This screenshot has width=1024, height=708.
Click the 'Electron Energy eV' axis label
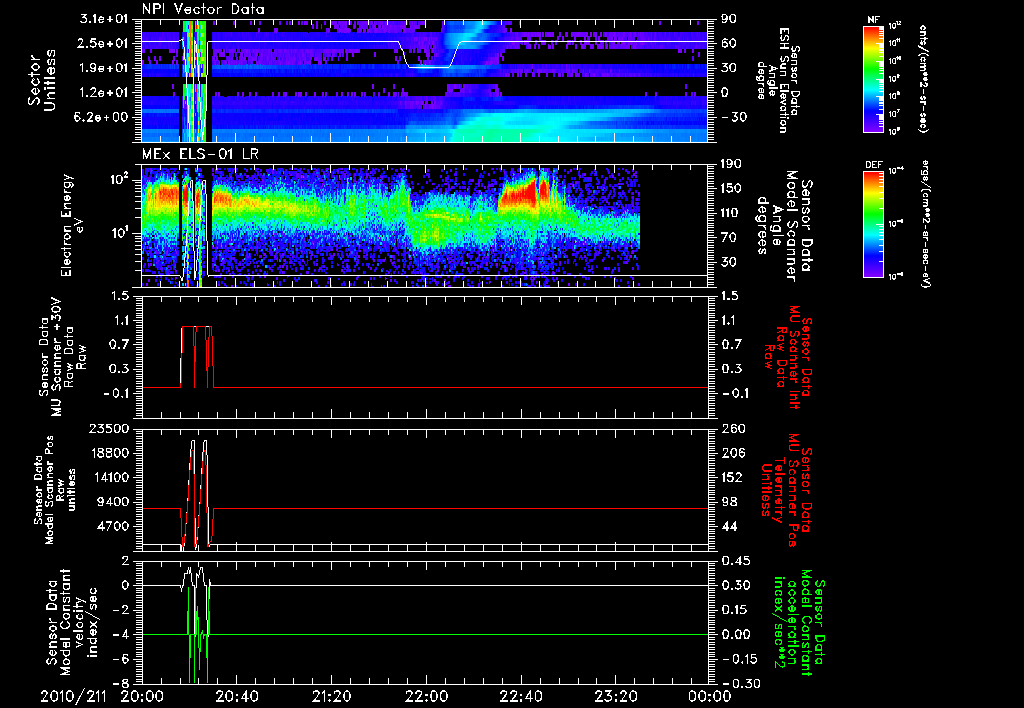point(74,225)
